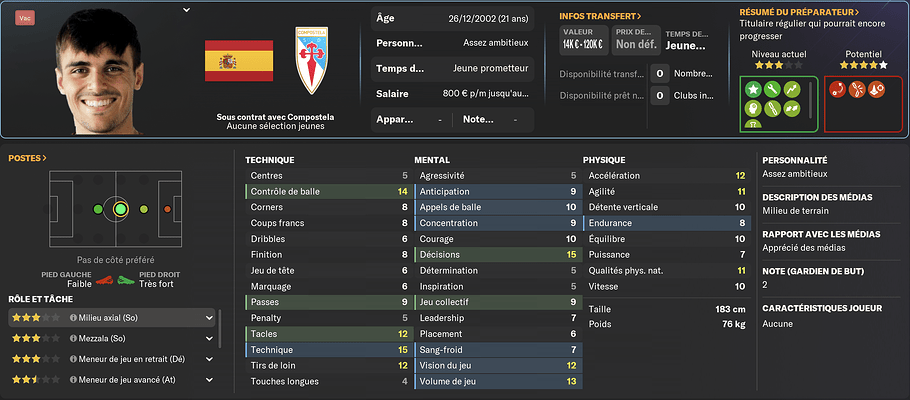Expand the Milieu axial (So) role dropdown
Image resolution: width=910 pixels, height=400 pixels.
coord(210,318)
